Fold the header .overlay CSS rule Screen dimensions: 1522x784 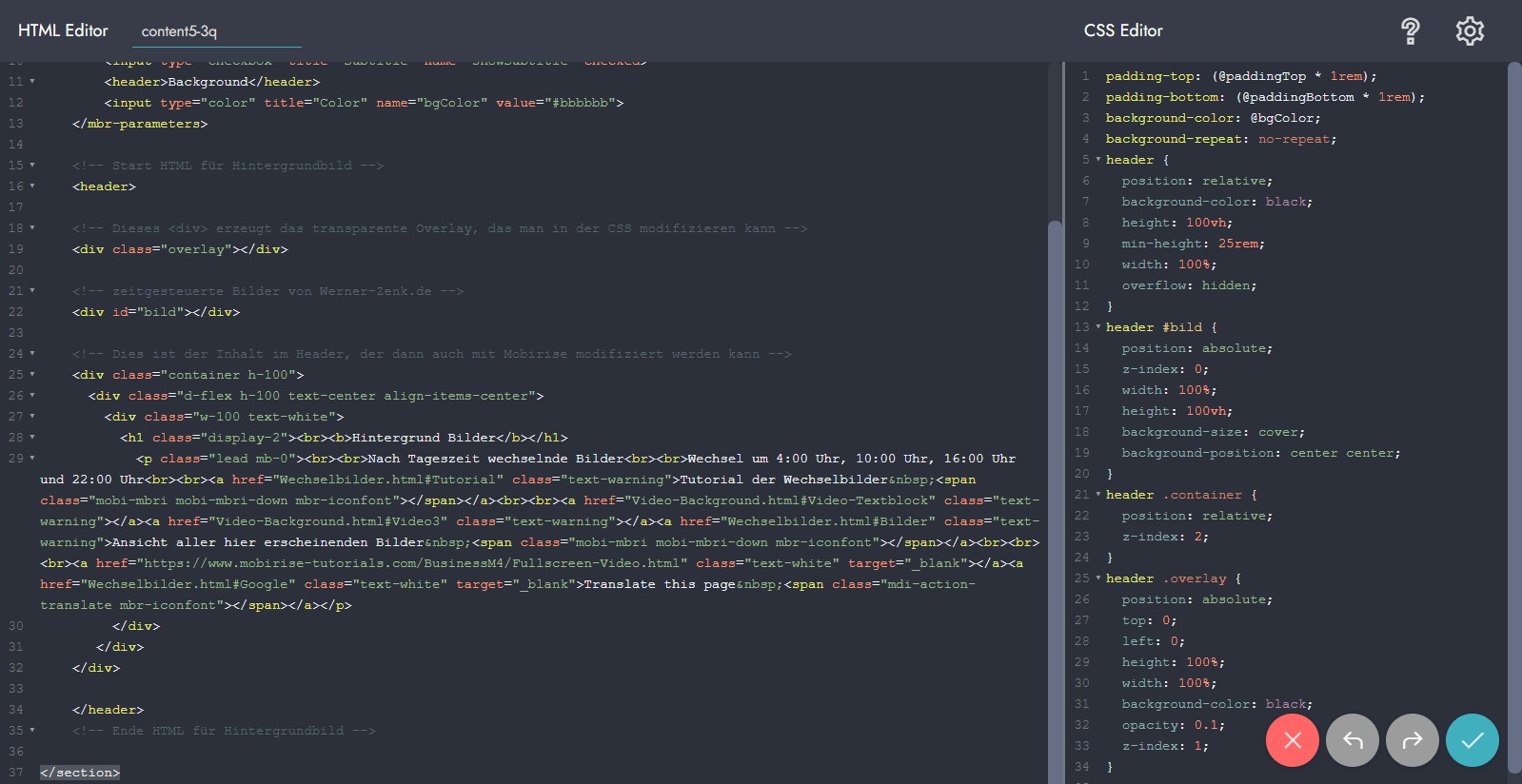point(1097,578)
